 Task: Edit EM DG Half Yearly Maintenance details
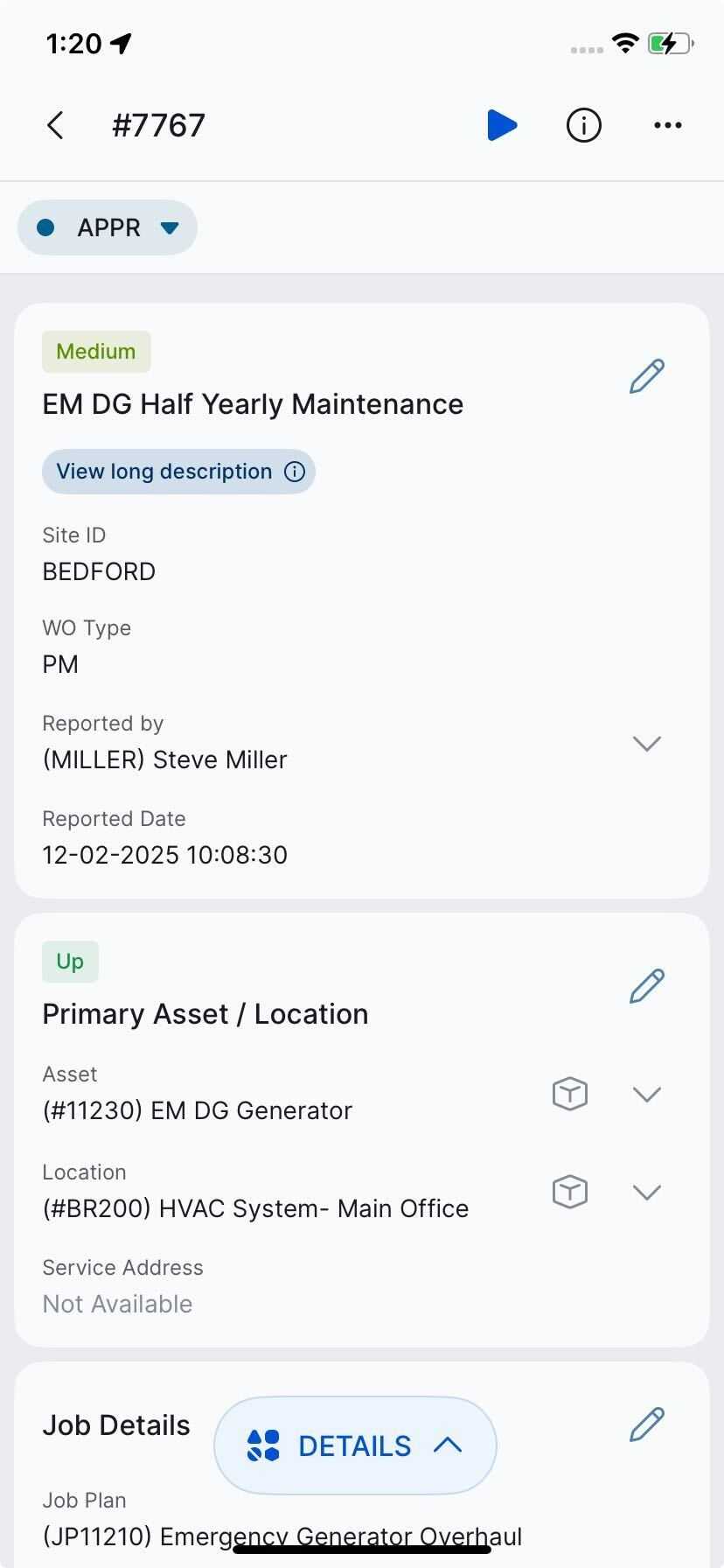646,376
